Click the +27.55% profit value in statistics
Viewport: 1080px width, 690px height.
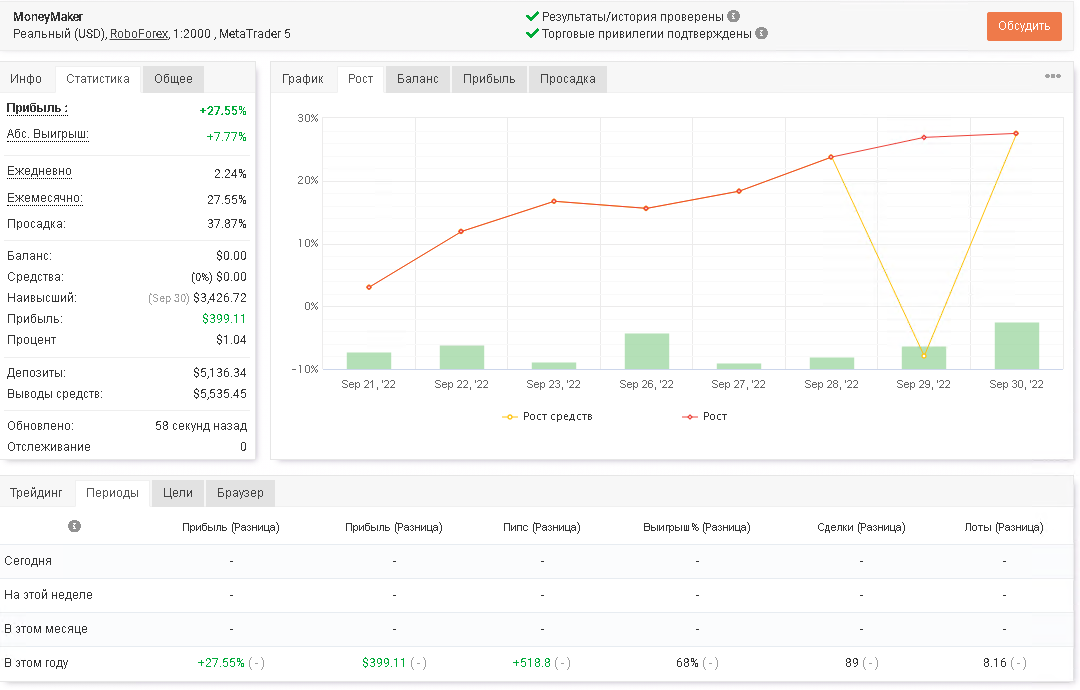click(x=222, y=111)
